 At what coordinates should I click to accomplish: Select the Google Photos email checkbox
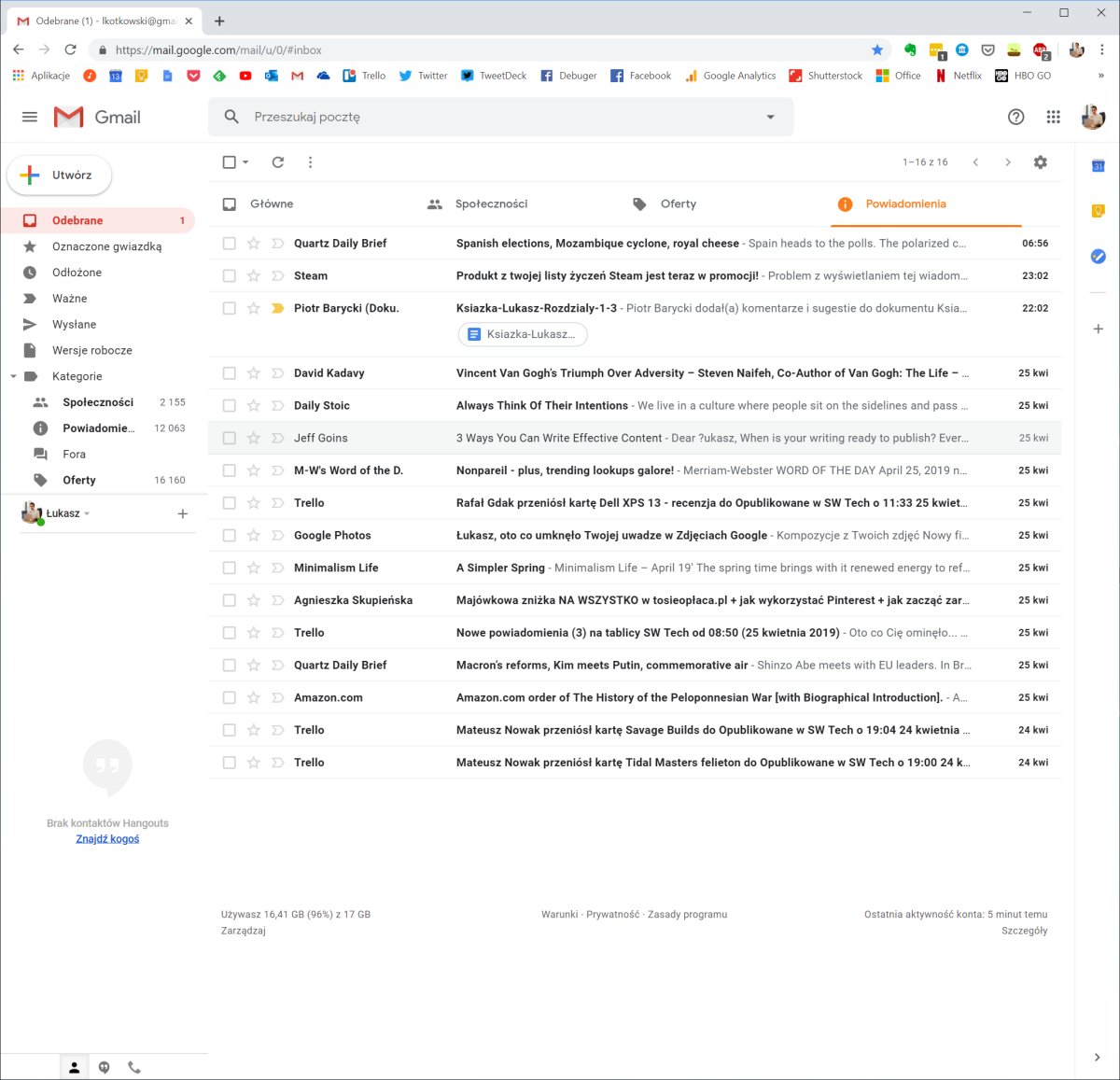[230, 535]
